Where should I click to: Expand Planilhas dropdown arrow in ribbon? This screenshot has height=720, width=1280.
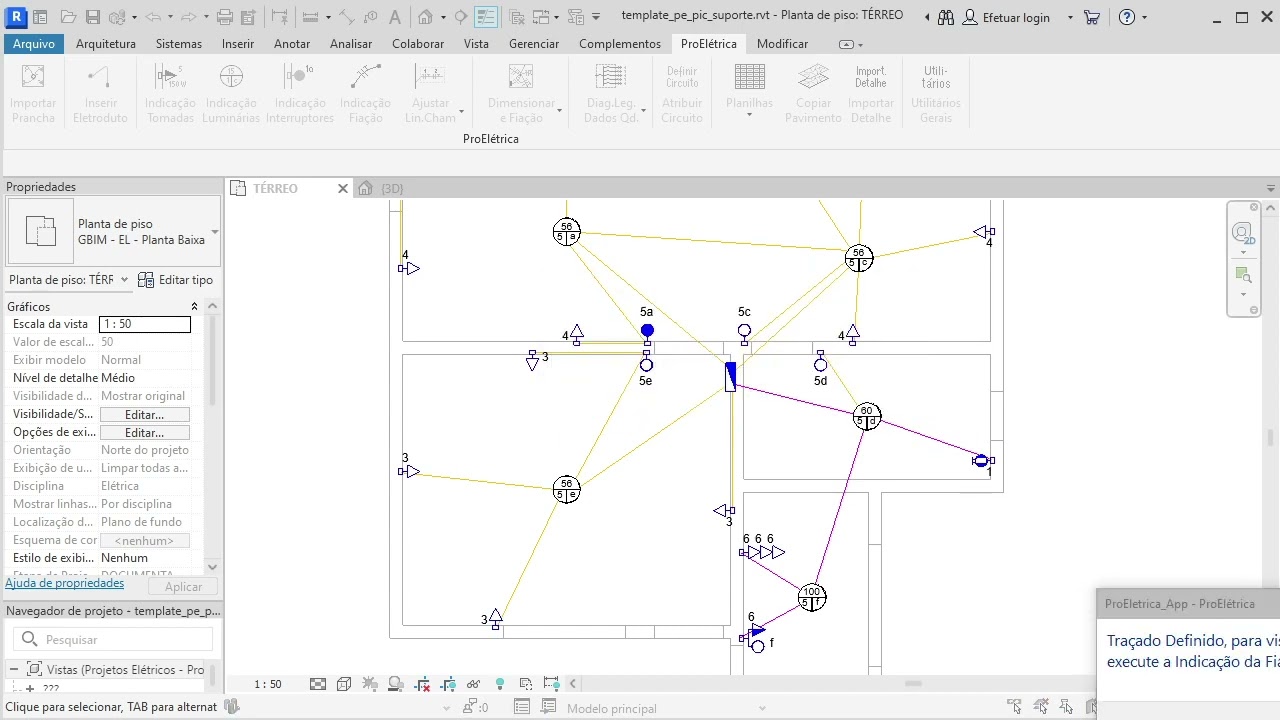pyautogui.click(x=749, y=116)
